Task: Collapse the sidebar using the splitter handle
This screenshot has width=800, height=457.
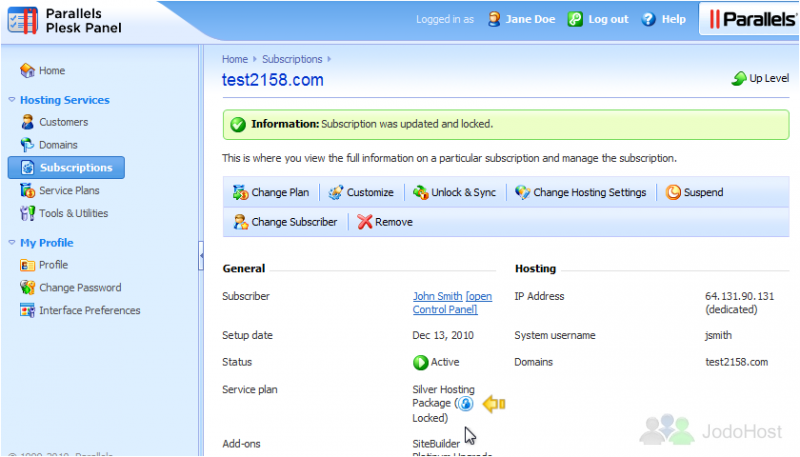Action: point(201,255)
